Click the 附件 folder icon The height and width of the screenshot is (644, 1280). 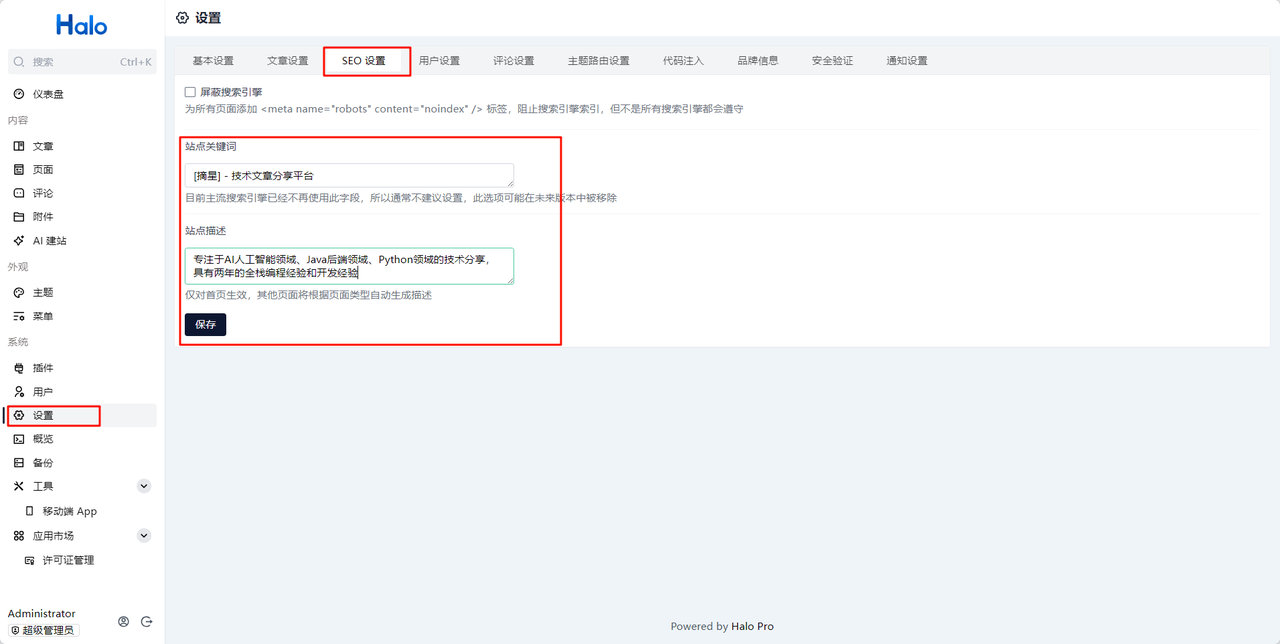pyautogui.click(x=19, y=217)
